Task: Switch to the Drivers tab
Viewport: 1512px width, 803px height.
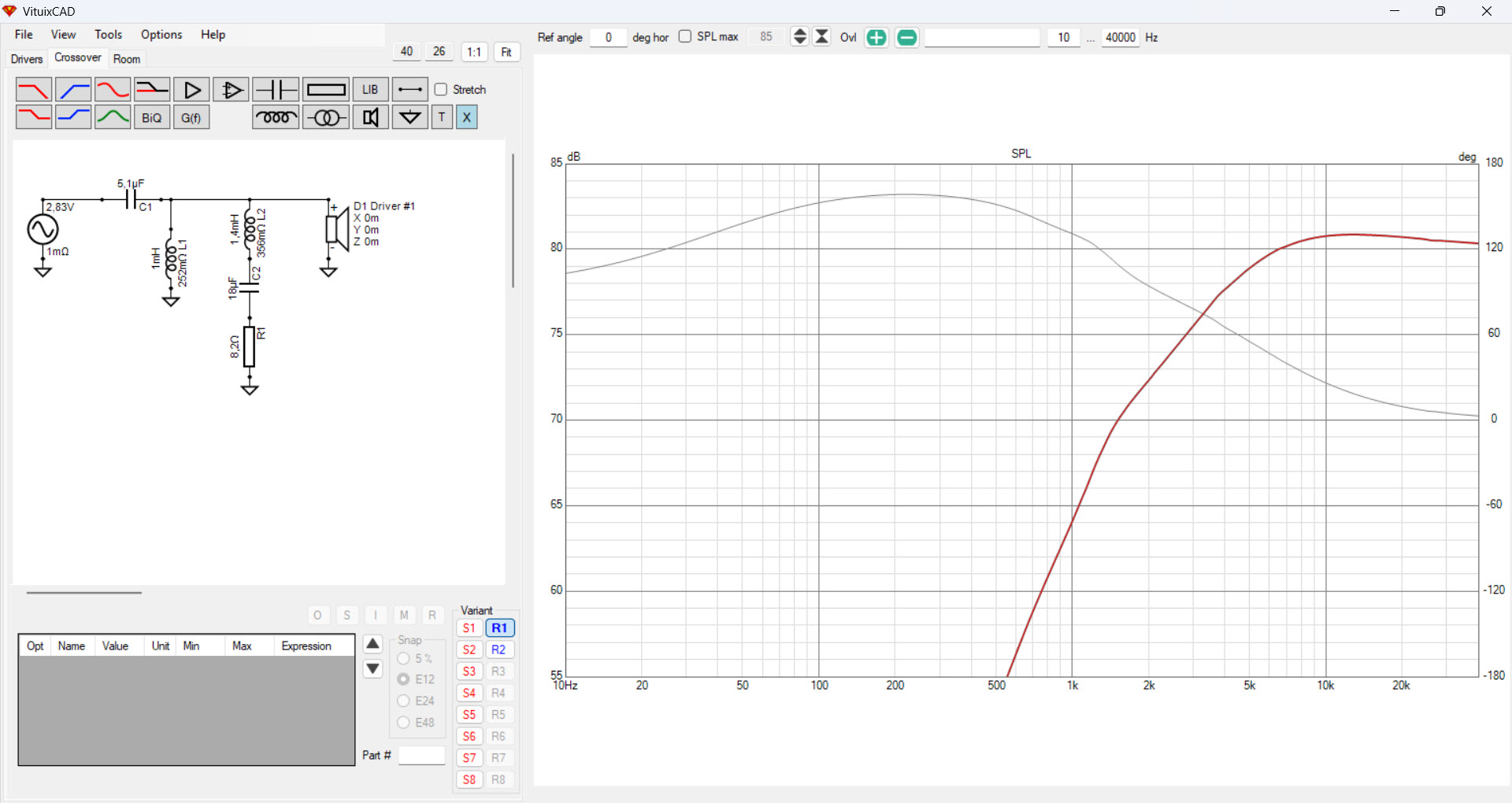Action: tap(27, 59)
